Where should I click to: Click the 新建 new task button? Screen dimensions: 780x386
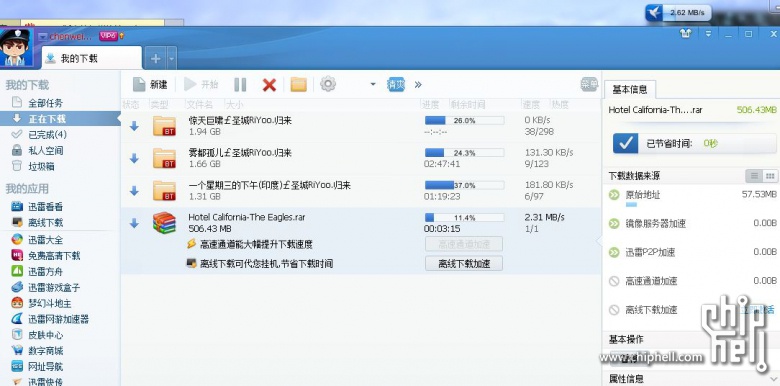(150, 85)
